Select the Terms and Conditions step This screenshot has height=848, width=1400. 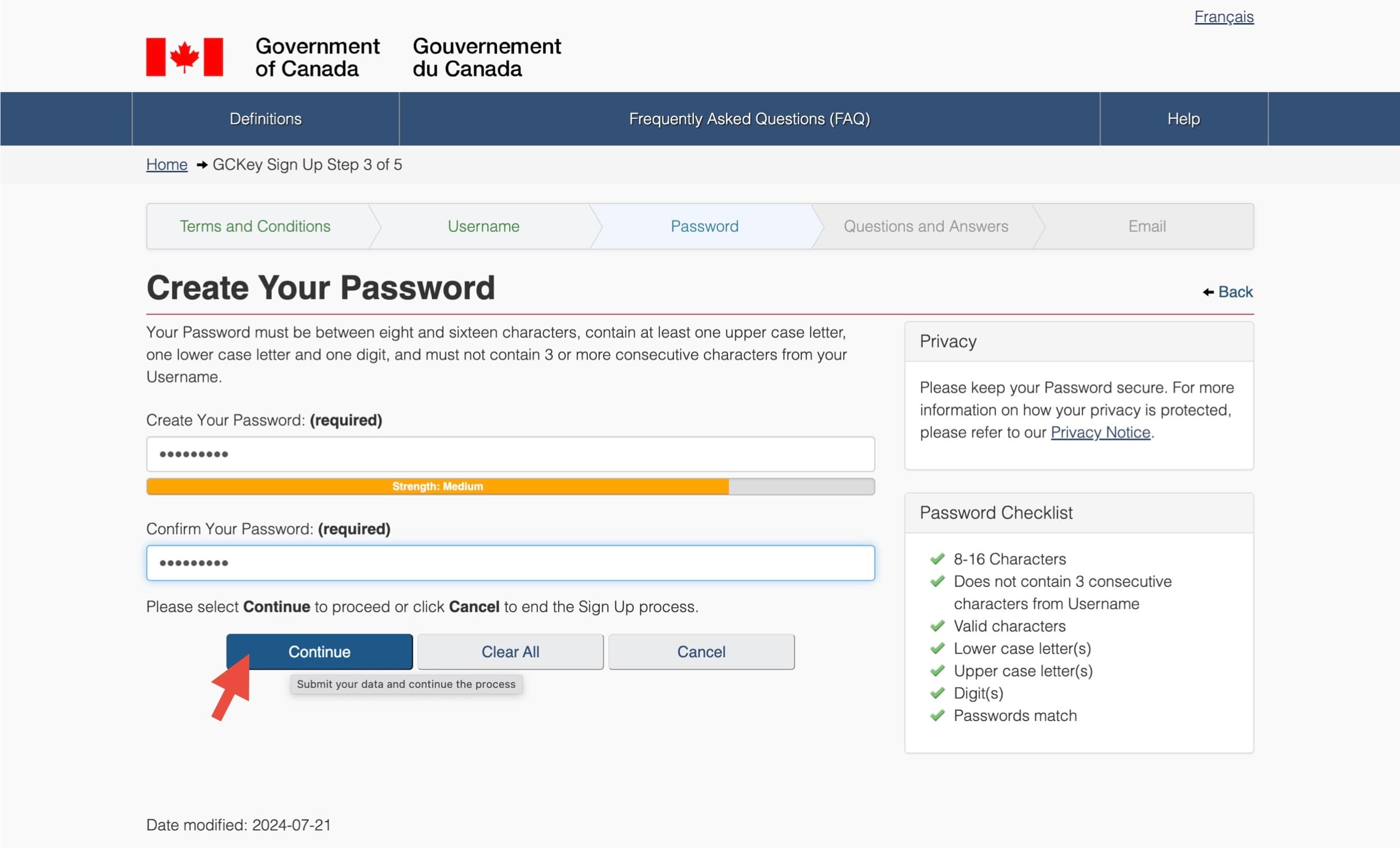coord(254,226)
